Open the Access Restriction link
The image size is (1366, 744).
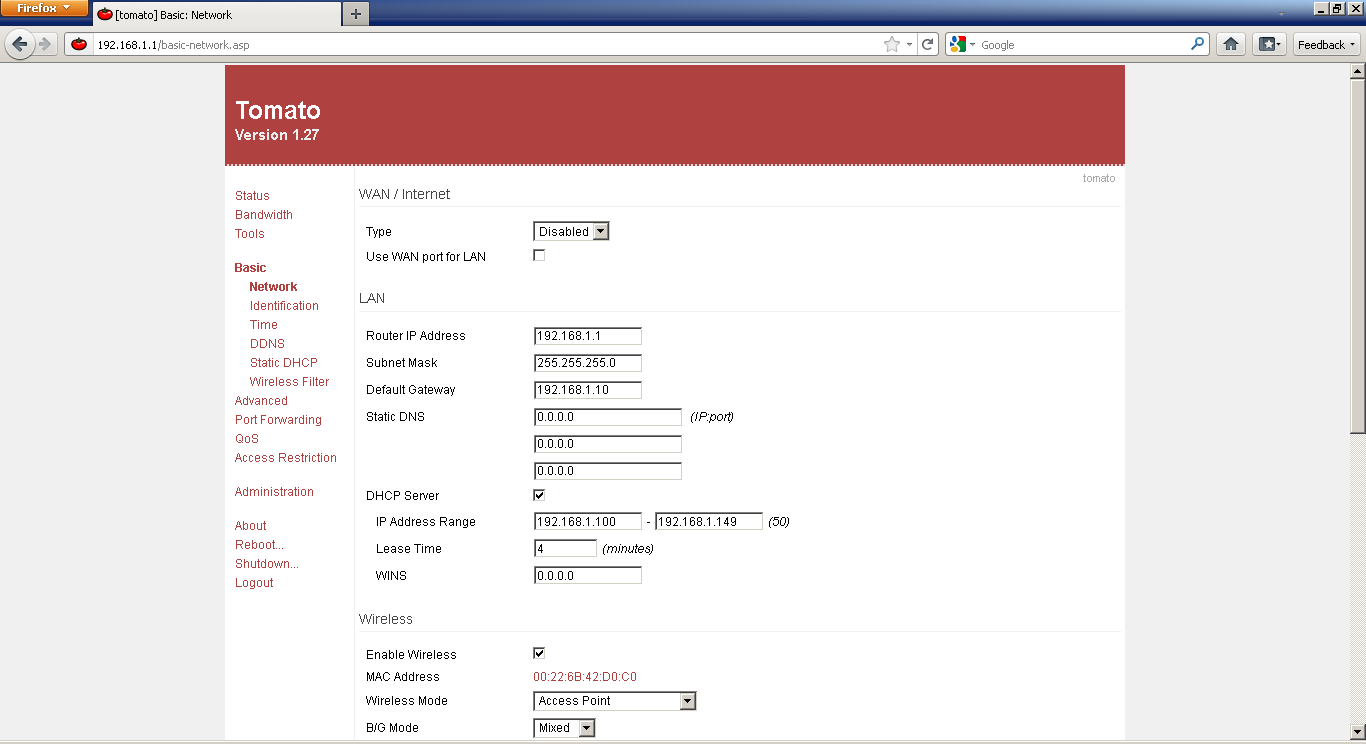(286, 458)
